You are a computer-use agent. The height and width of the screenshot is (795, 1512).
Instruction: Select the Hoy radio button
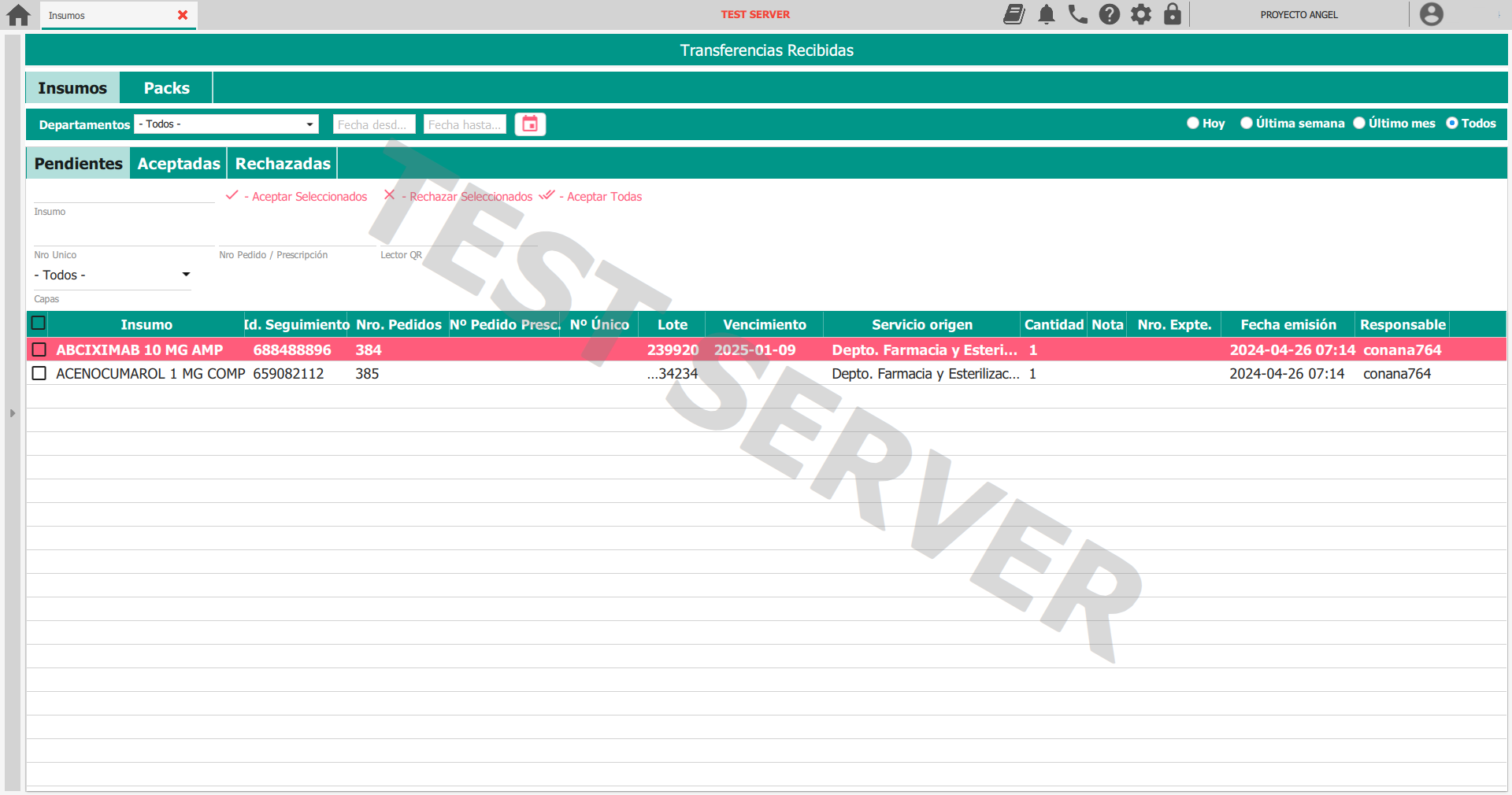click(x=1193, y=123)
